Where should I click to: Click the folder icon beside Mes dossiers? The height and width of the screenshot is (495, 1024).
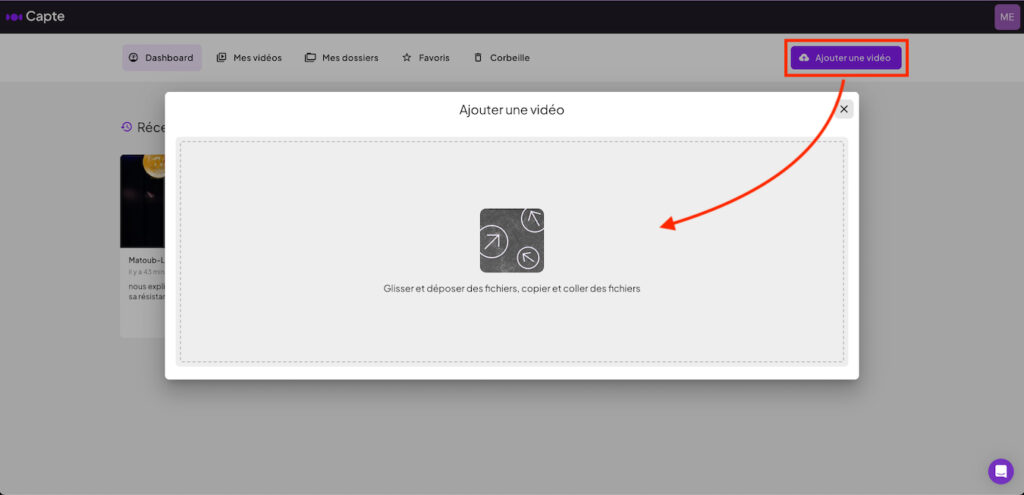[x=310, y=58]
